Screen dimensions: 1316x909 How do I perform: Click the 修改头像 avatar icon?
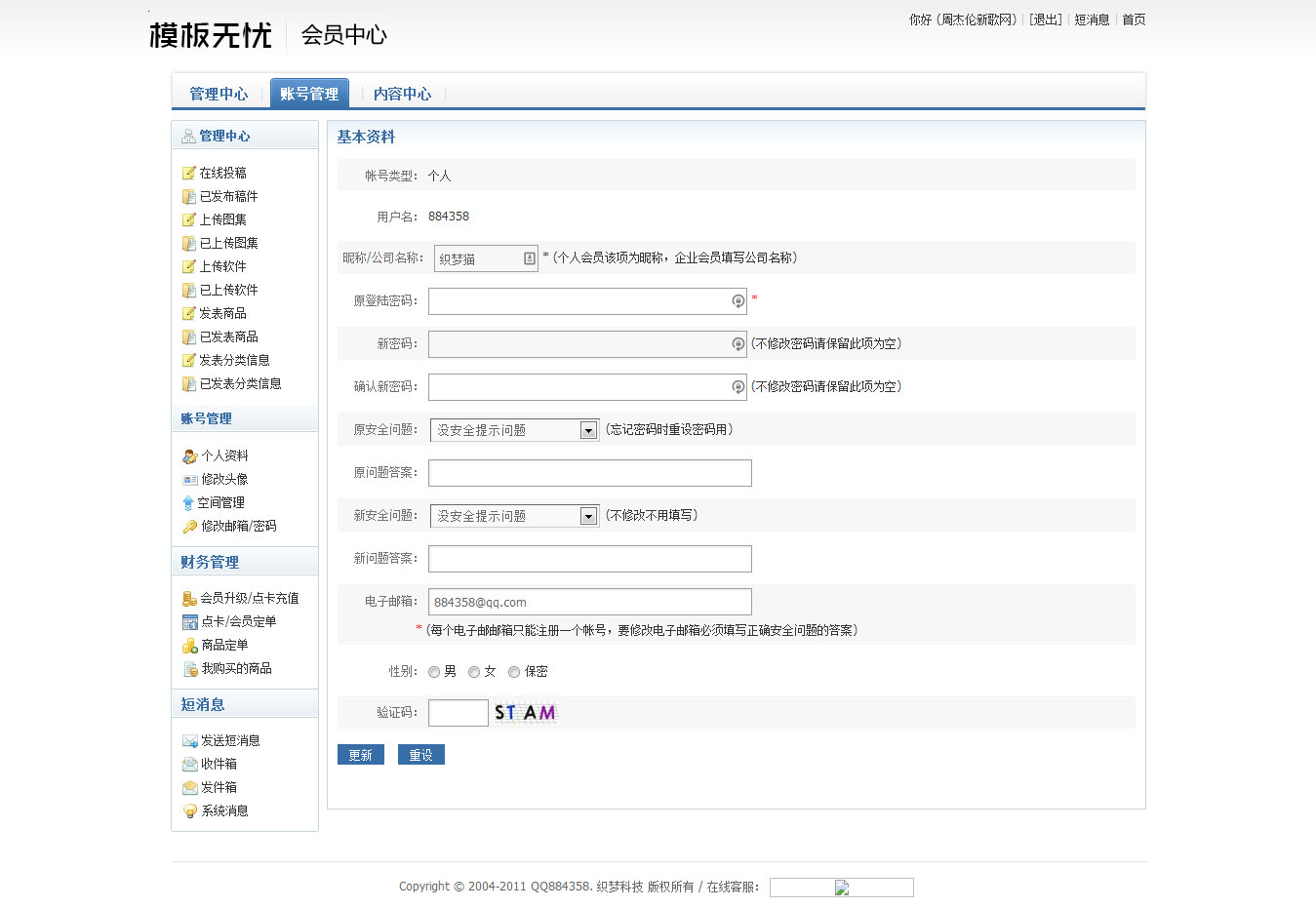pyautogui.click(x=190, y=480)
